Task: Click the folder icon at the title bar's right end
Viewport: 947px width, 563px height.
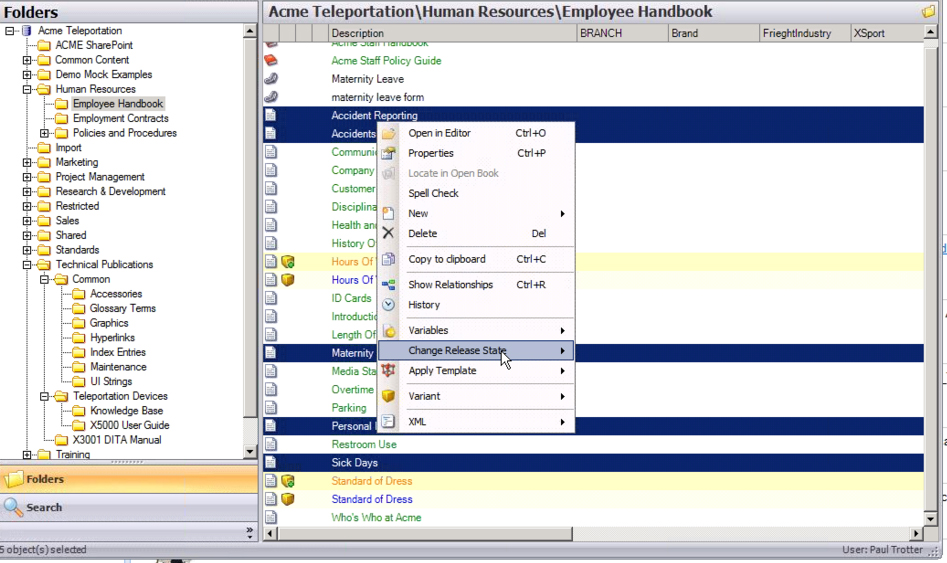Action: [929, 11]
